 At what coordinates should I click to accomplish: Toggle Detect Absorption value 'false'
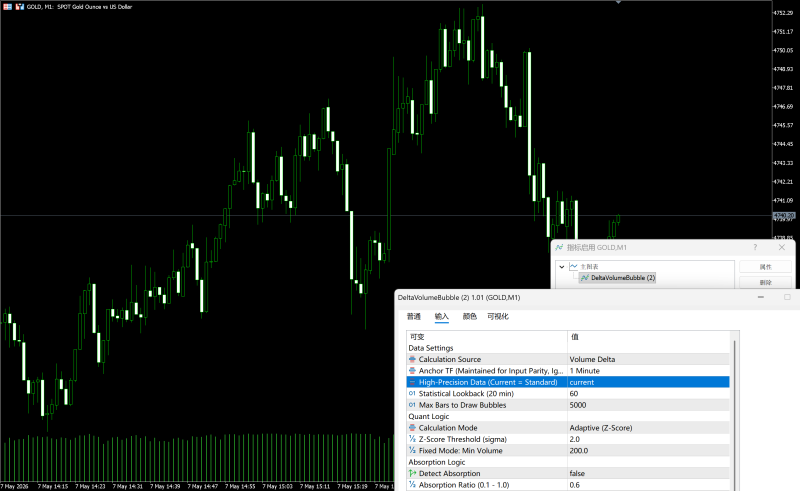click(x=648, y=474)
